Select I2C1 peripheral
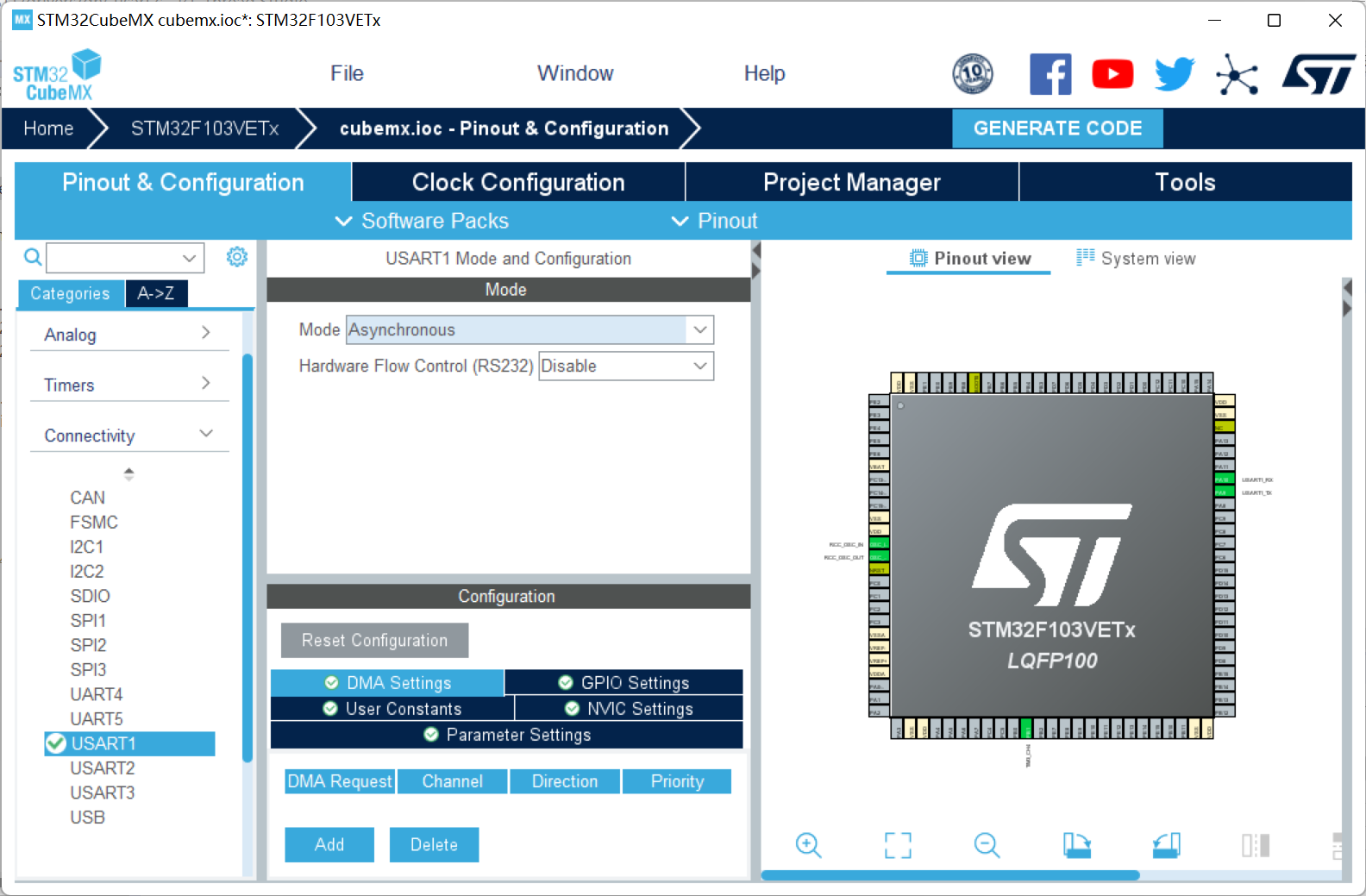The image size is (1366, 896). pyautogui.click(x=87, y=547)
